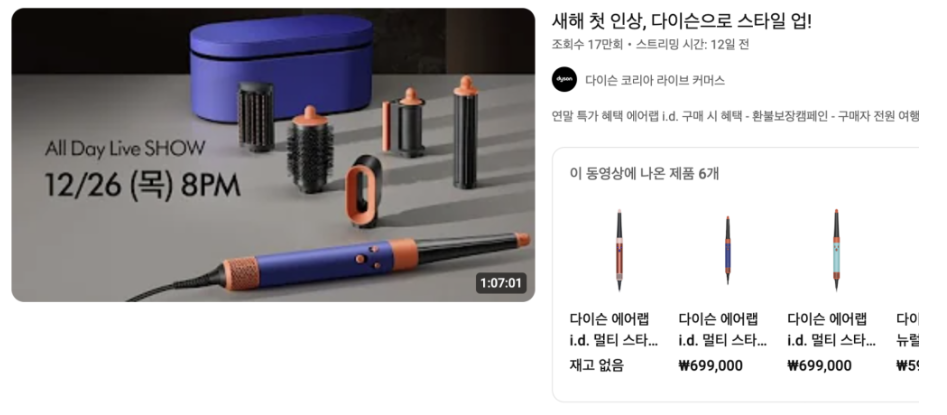The width and height of the screenshot is (947, 415).
Task: Expand the 연말 특가 혜택 description snippet
Action: click(736, 116)
